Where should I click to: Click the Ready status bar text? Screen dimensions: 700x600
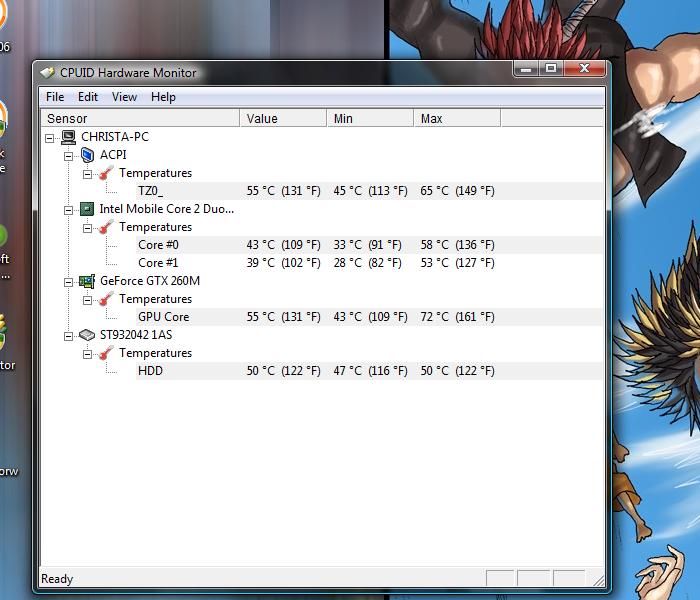coord(57,579)
